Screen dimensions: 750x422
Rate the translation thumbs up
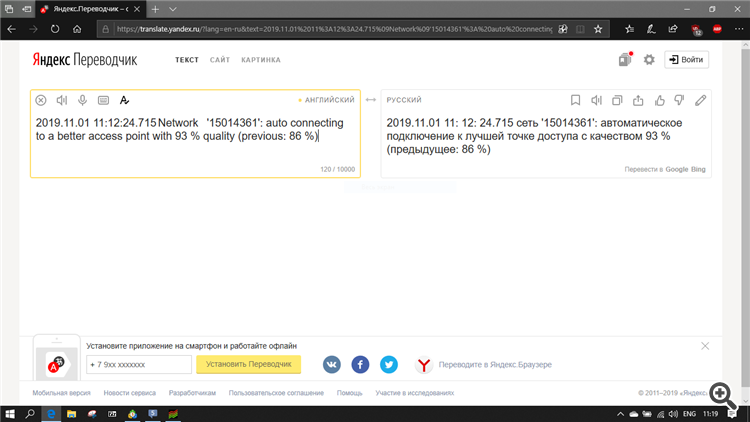coord(660,100)
